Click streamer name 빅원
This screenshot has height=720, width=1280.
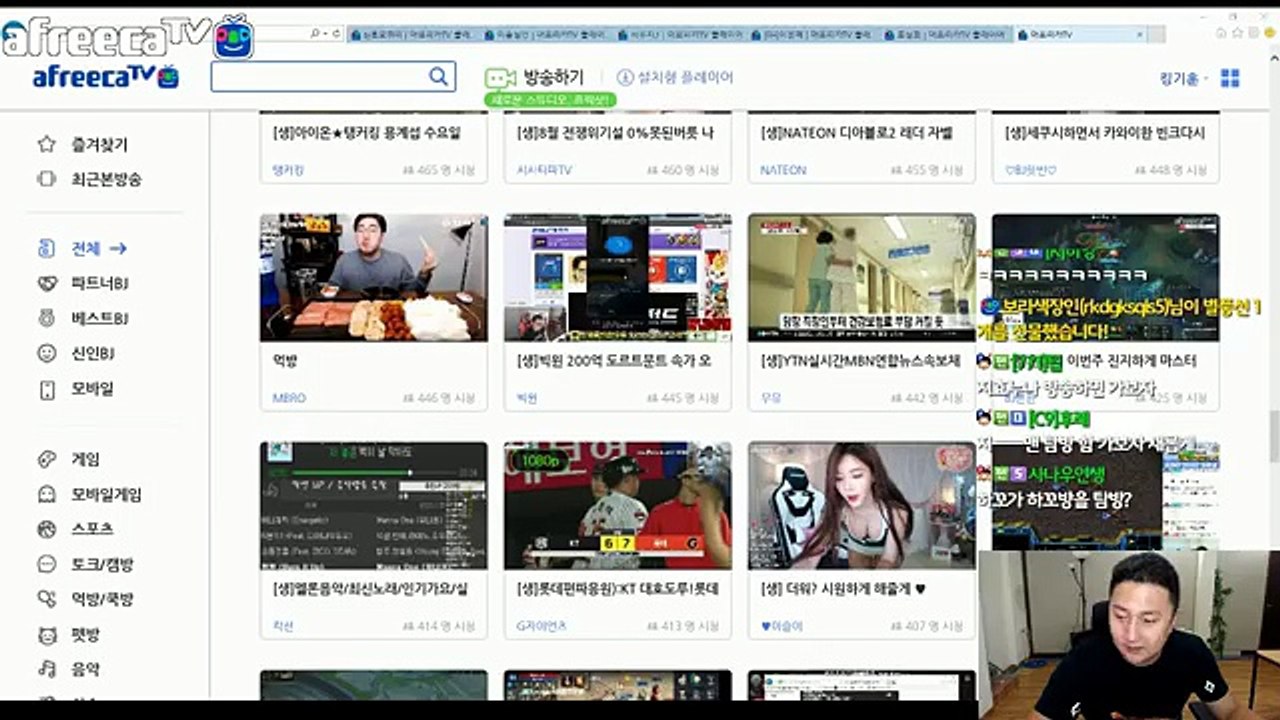pos(527,398)
